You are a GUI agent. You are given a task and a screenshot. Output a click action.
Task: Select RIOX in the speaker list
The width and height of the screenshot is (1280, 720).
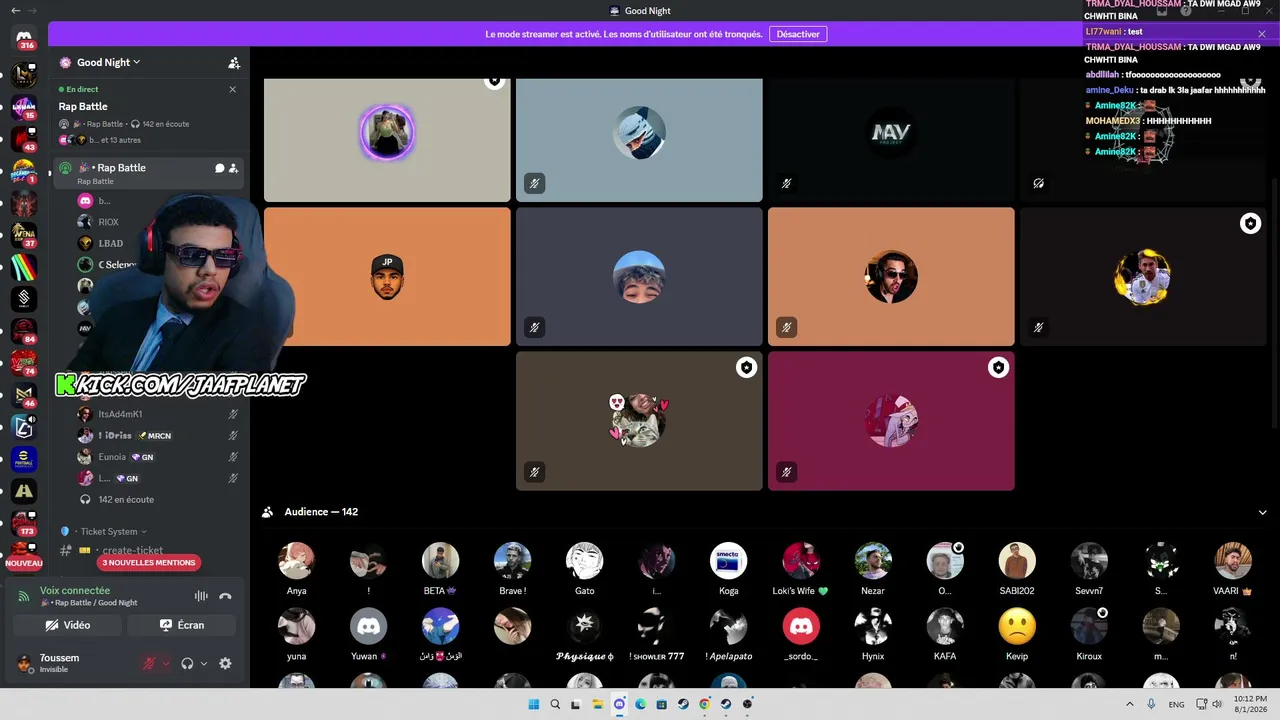(108, 222)
